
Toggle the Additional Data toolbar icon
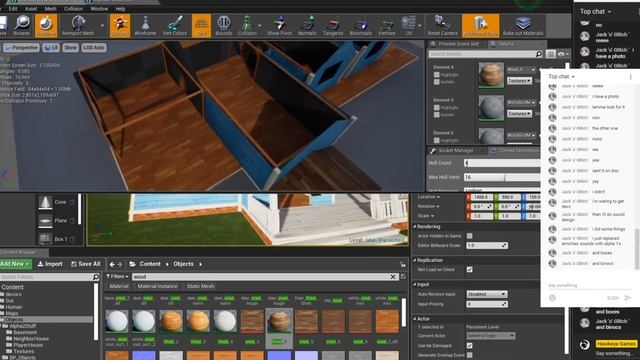[480, 25]
